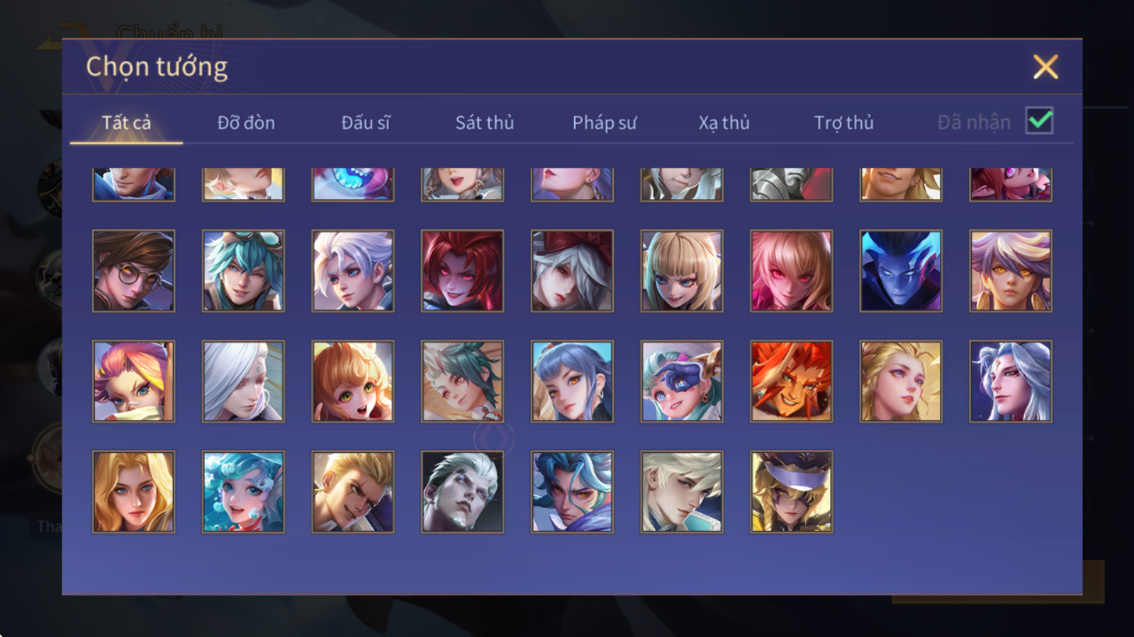Switch to the Xạ thủ tab
This screenshot has width=1134, height=637.
click(x=724, y=122)
